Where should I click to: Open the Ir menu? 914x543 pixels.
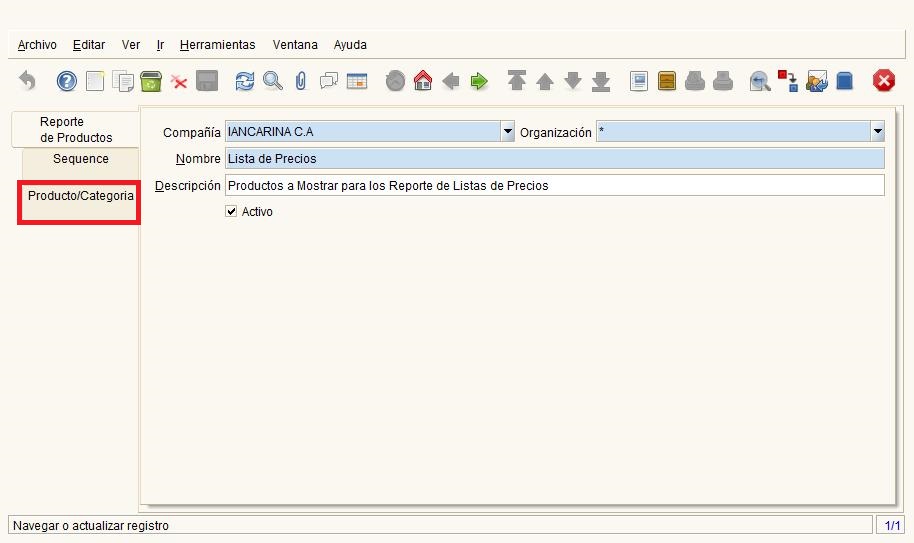(x=160, y=45)
